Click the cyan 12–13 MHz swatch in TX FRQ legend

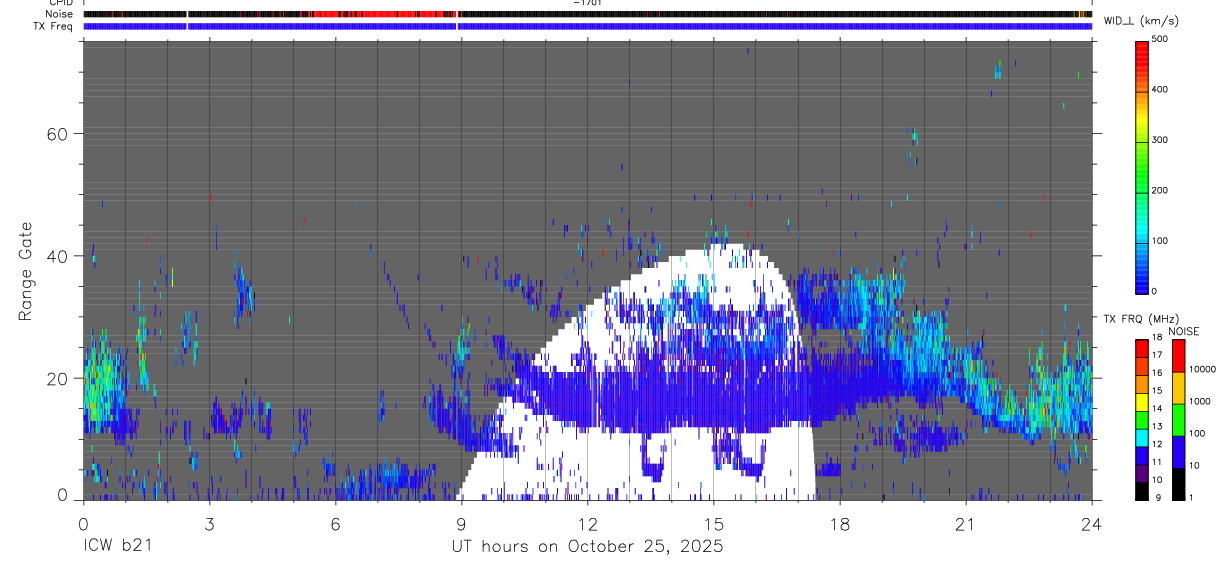pyautogui.click(x=1144, y=438)
